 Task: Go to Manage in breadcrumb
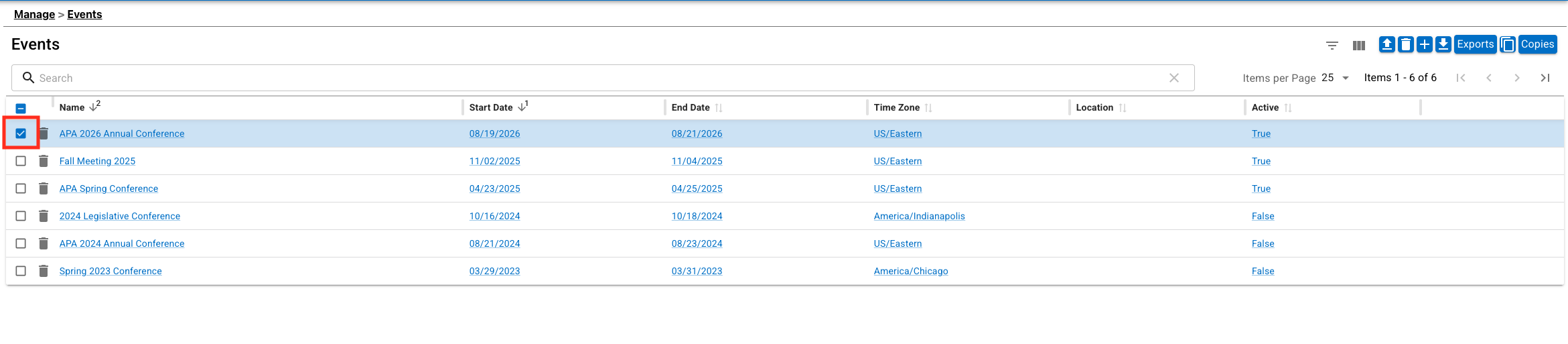coord(34,14)
